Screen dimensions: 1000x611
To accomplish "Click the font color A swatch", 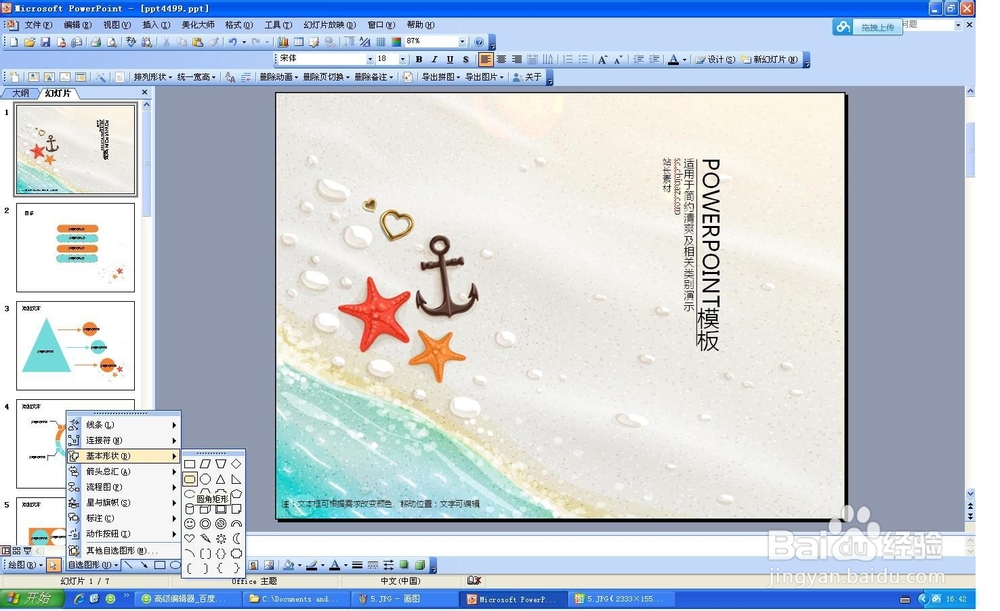I will 335,565.
